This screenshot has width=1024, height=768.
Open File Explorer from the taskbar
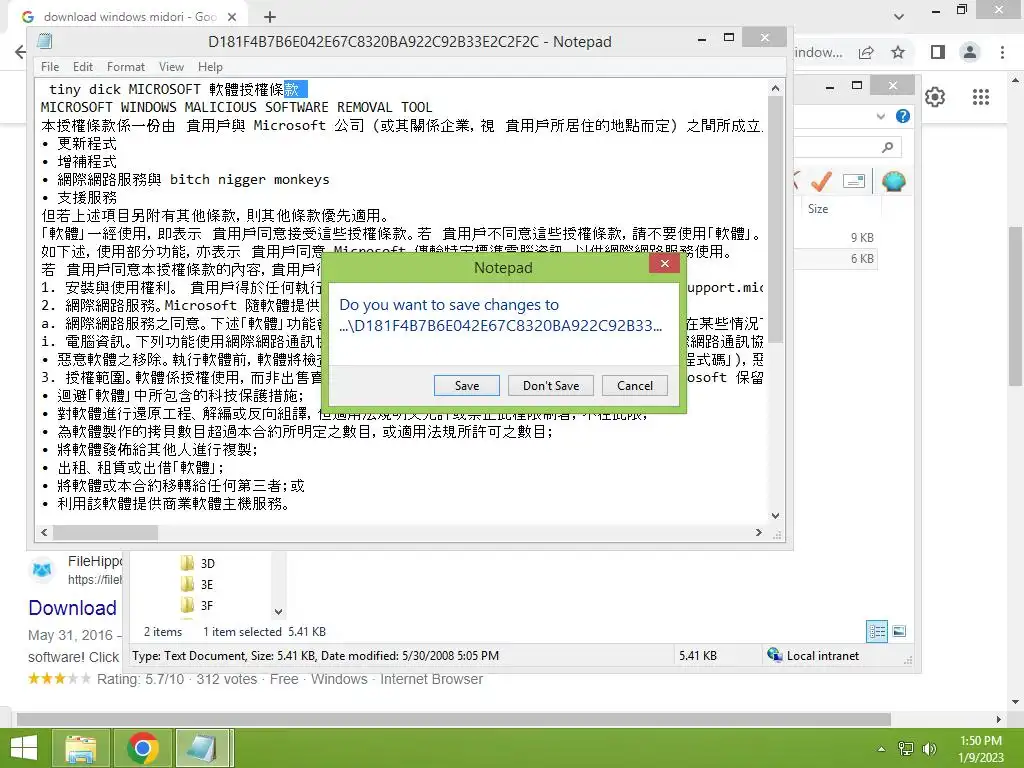80,748
